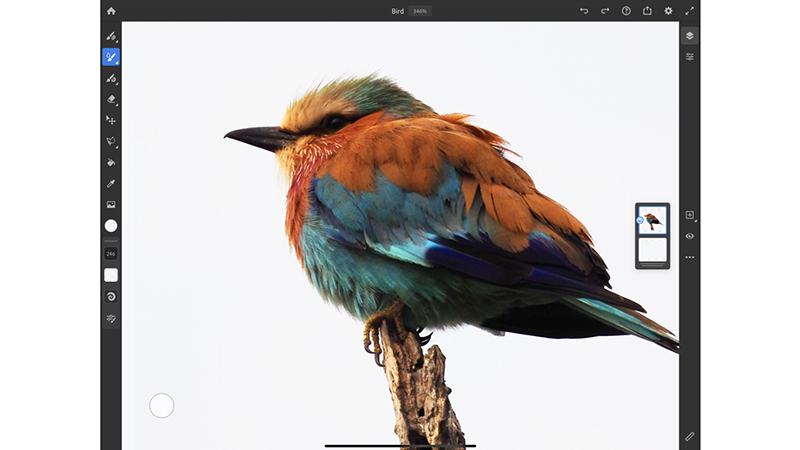The height and width of the screenshot is (450, 800).
Task: Open the Place Image tool
Action: [111, 204]
